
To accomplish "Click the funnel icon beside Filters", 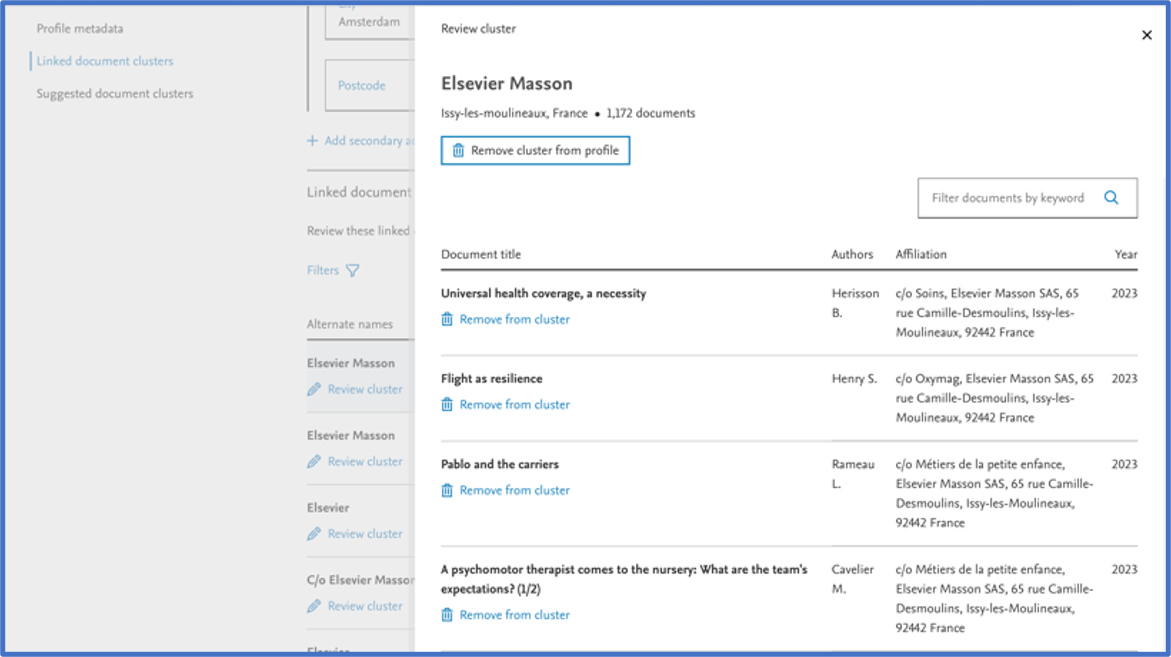I will click(352, 271).
